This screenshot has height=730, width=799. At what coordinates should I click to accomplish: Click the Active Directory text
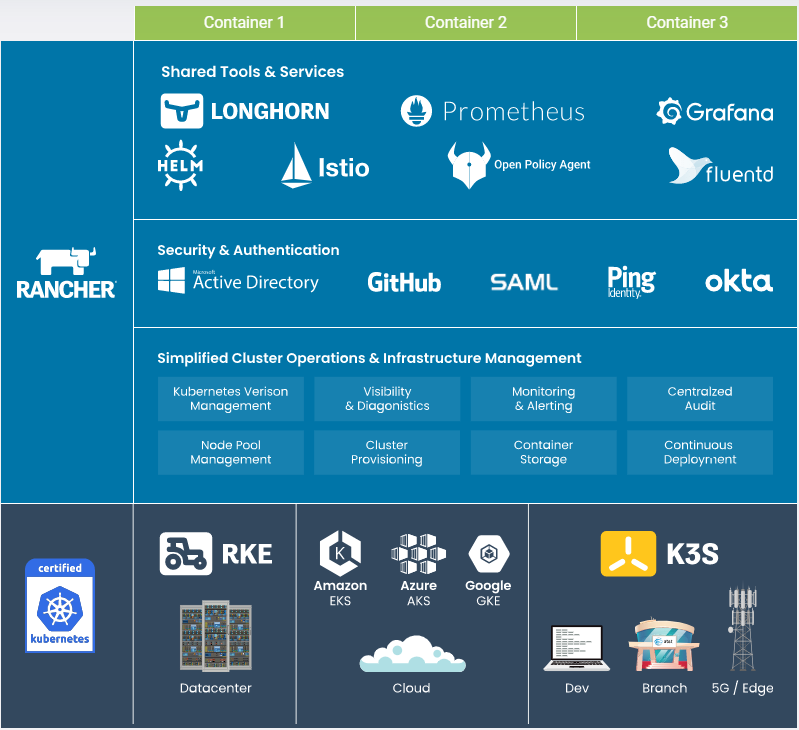point(256,282)
